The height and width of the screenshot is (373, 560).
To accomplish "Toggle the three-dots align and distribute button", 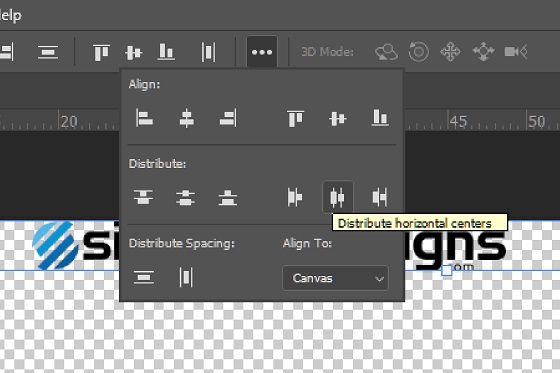I will pos(262,52).
